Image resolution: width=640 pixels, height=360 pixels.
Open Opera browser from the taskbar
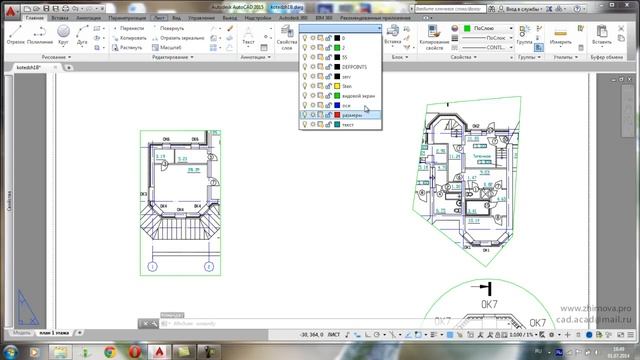[135, 352]
